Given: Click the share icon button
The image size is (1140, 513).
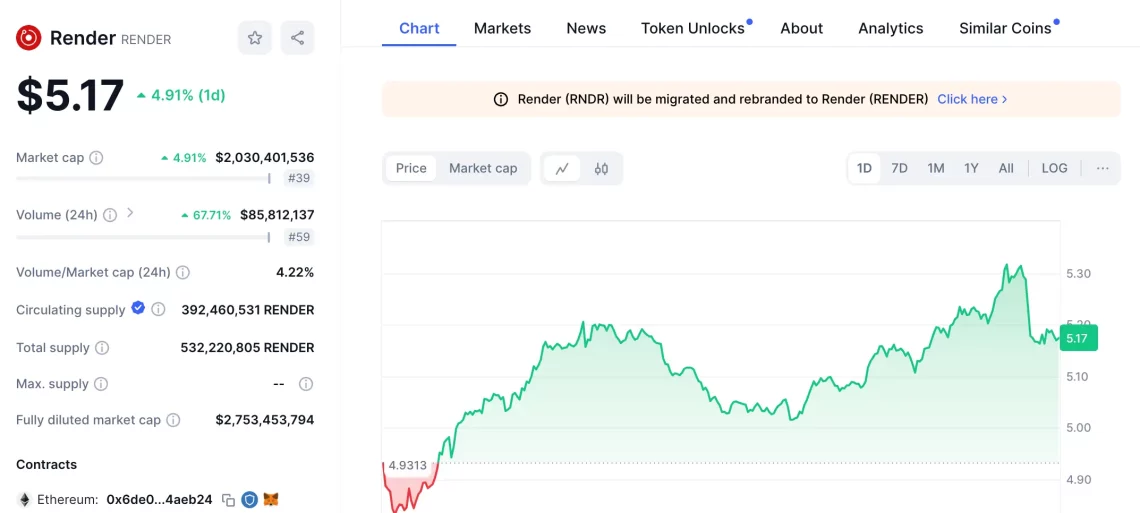Looking at the screenshot, I should [297, 38].
